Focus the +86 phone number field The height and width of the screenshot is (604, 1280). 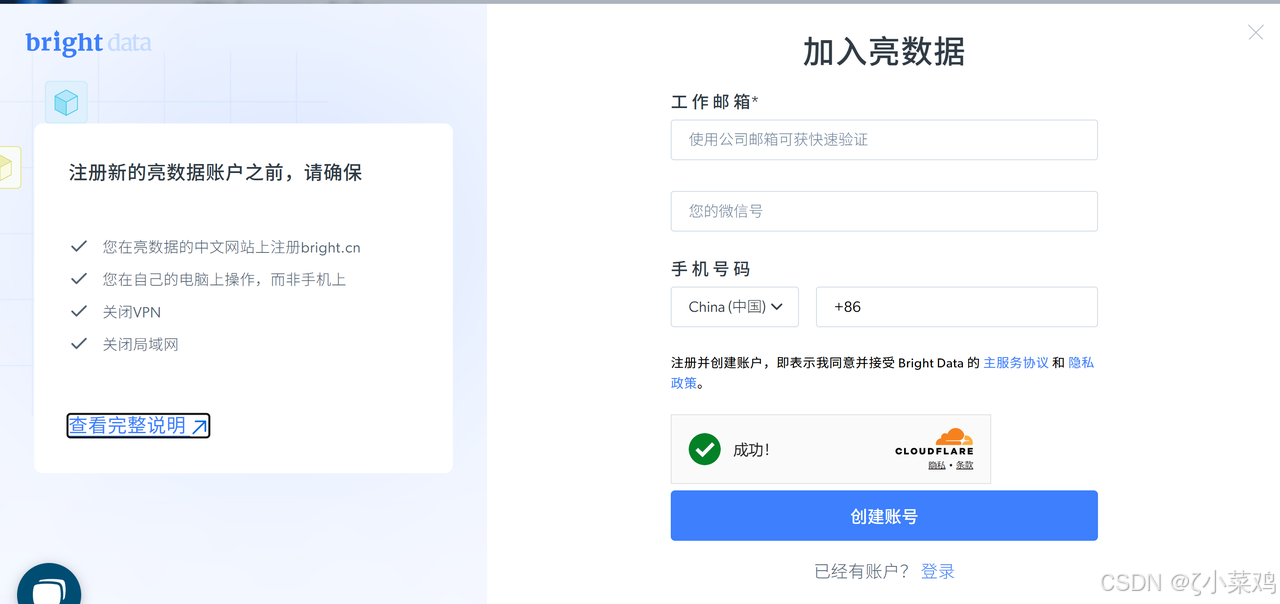(x=957, y=307)
